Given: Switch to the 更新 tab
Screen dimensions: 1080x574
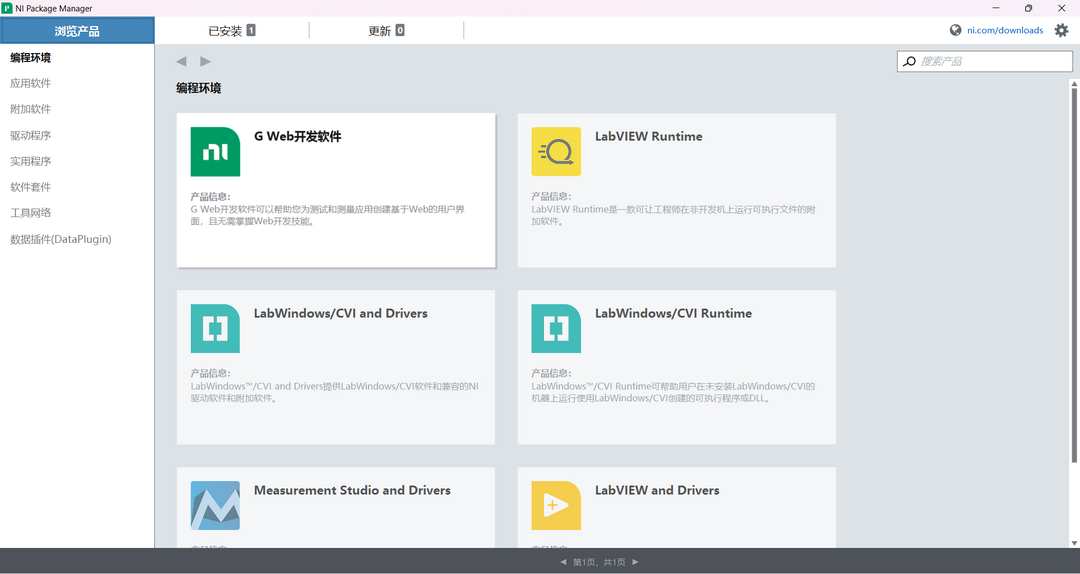Looking at the screenshot, I should 386,31.
